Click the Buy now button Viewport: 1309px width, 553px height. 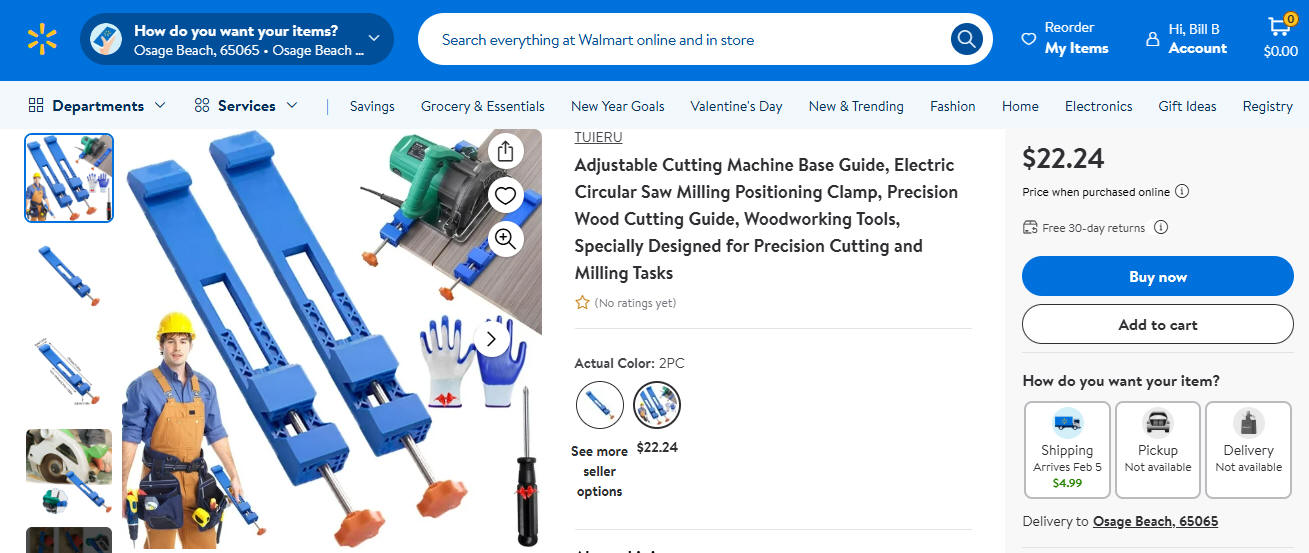tap(1157, 277)
